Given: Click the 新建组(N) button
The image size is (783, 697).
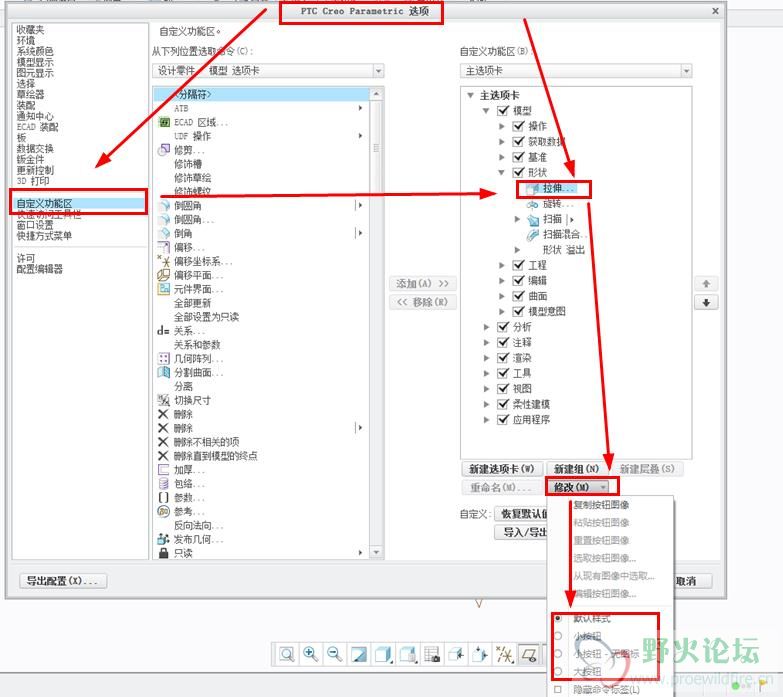Looking at the screenshot, I should 576,469.
